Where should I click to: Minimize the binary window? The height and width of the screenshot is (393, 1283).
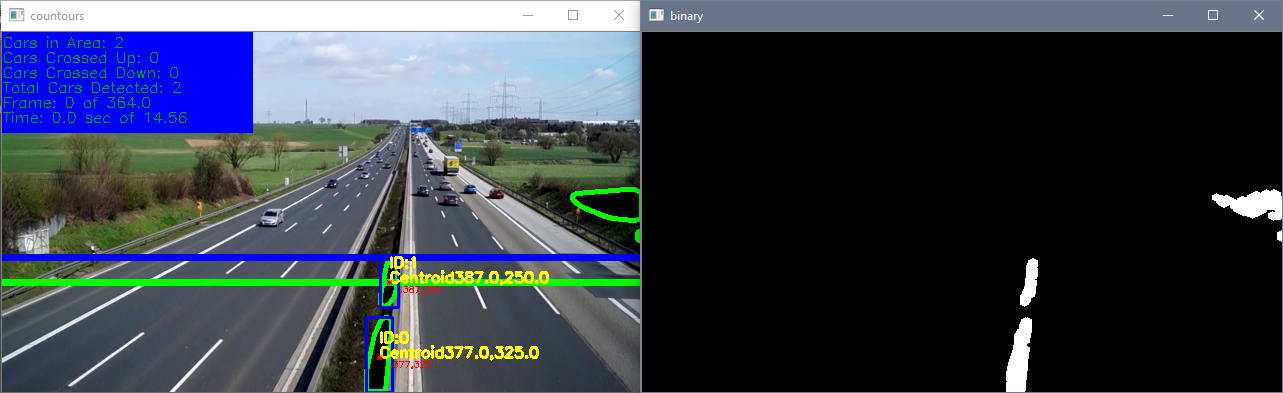(x=1167, y=16)
